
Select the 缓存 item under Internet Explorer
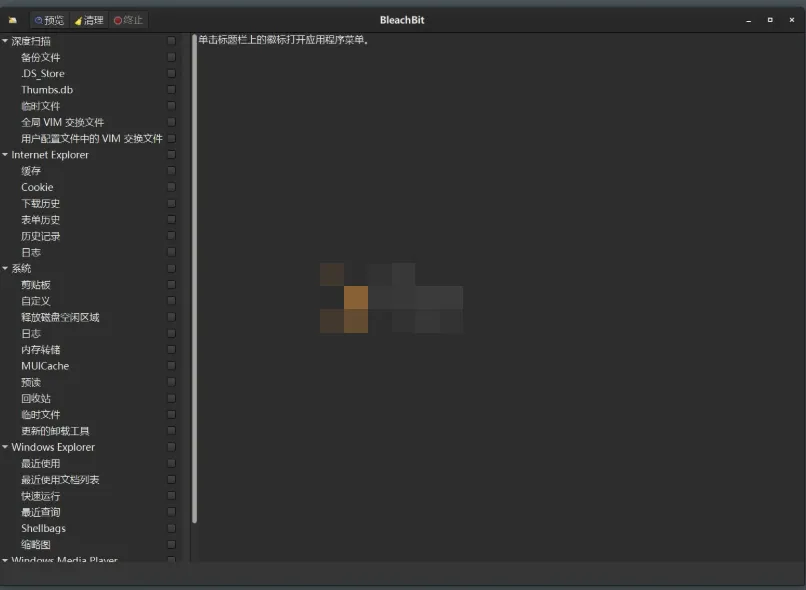31,171
